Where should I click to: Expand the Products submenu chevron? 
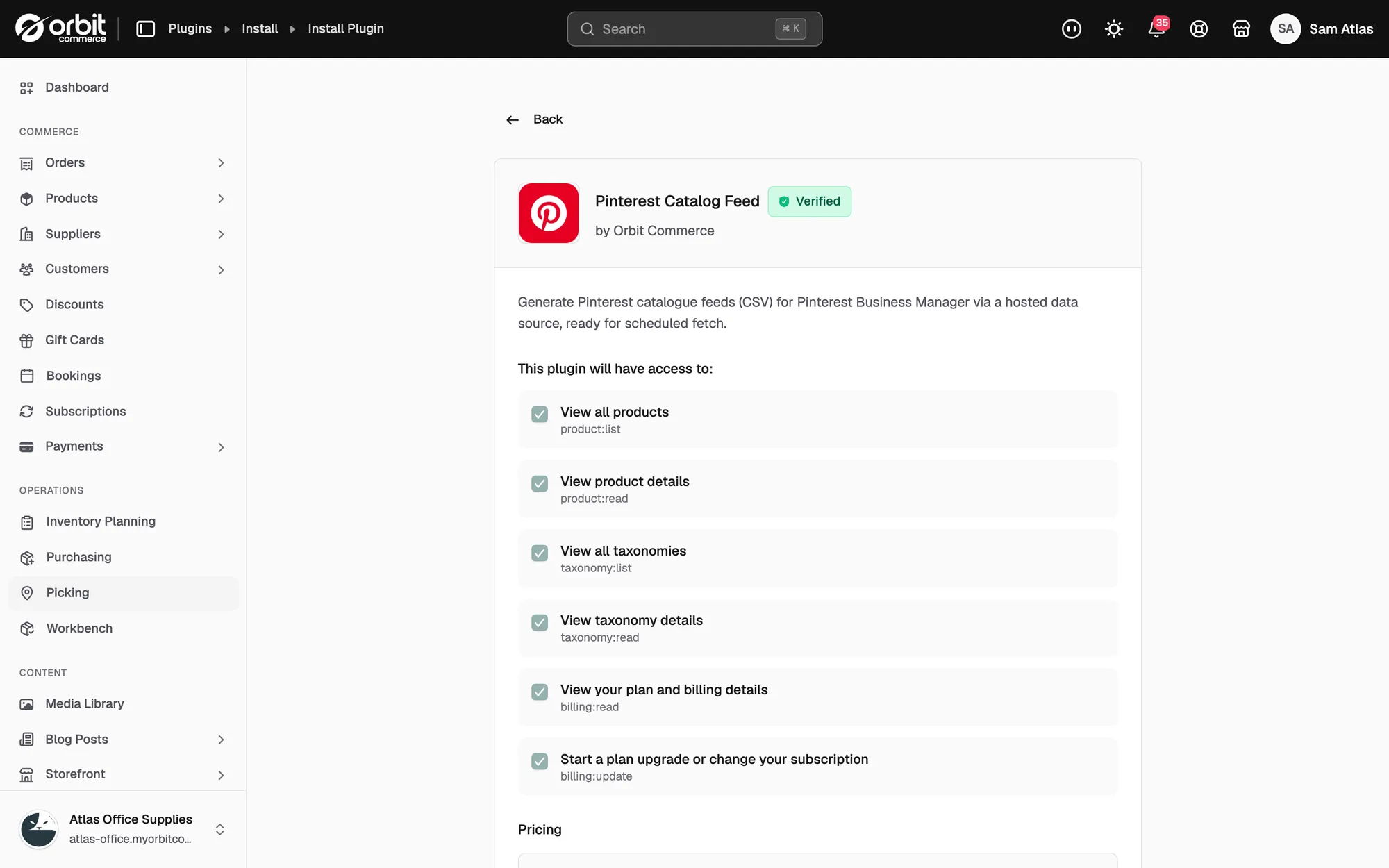pyautogui.click(x=221, y=199)
